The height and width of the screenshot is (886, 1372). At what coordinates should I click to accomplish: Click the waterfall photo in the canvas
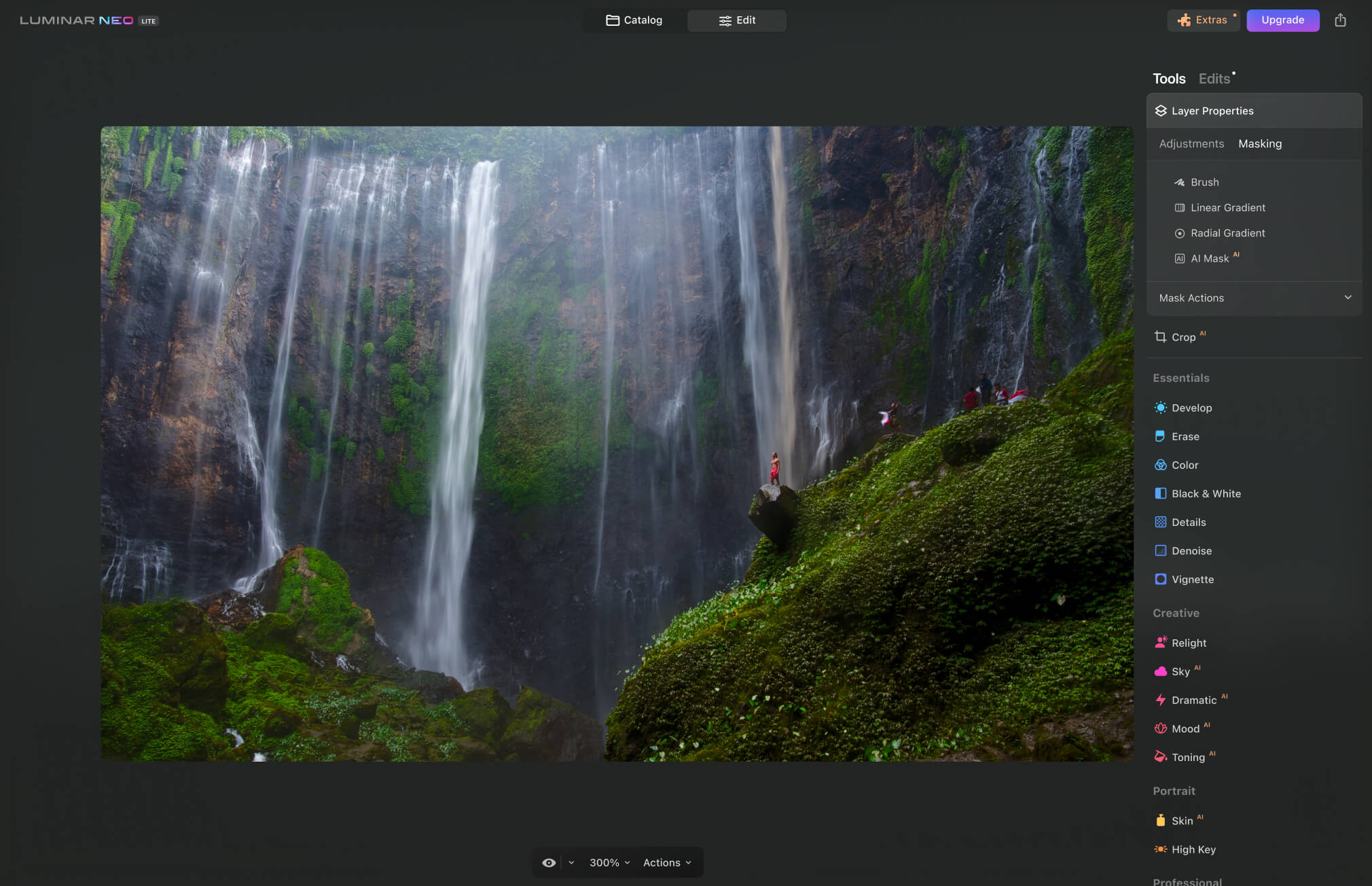tap(617, 443)
